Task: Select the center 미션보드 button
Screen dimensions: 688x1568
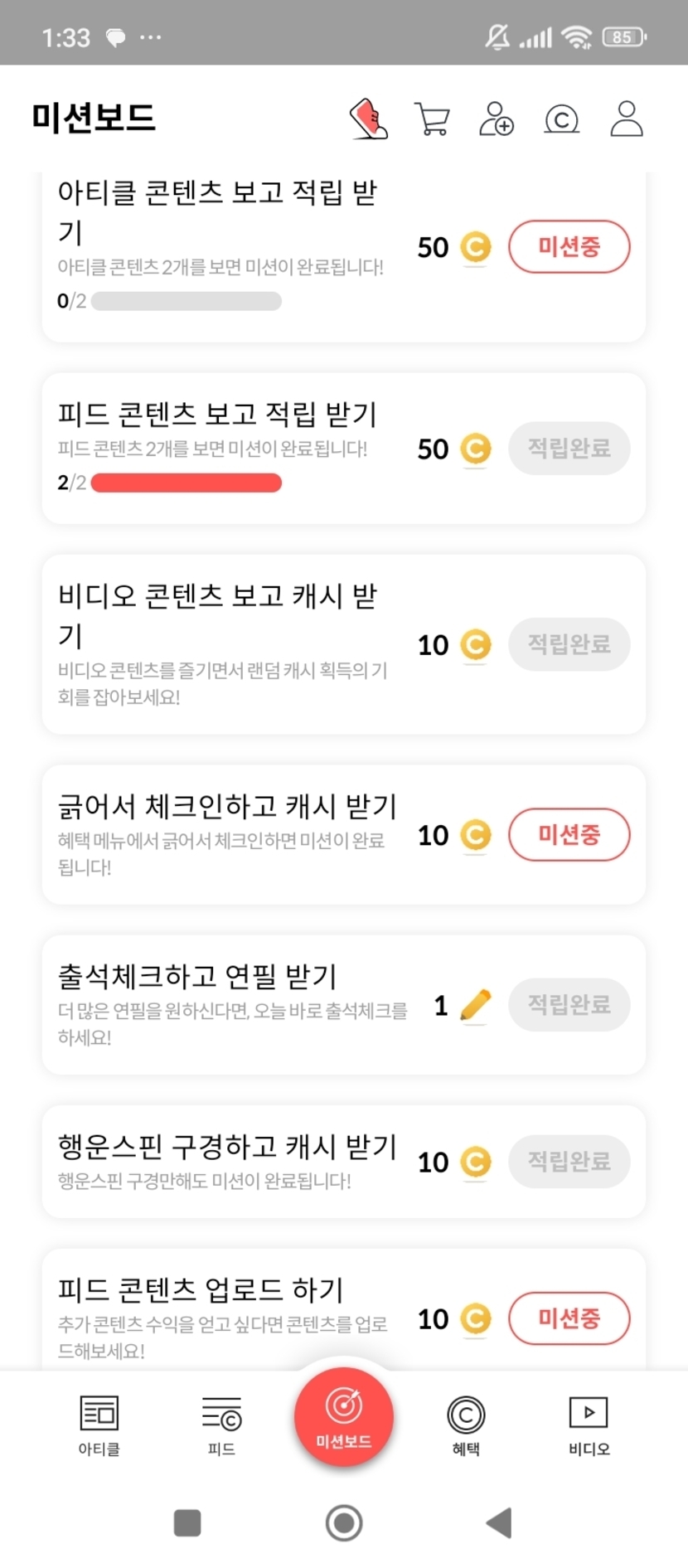Action: coord(344,1417)
